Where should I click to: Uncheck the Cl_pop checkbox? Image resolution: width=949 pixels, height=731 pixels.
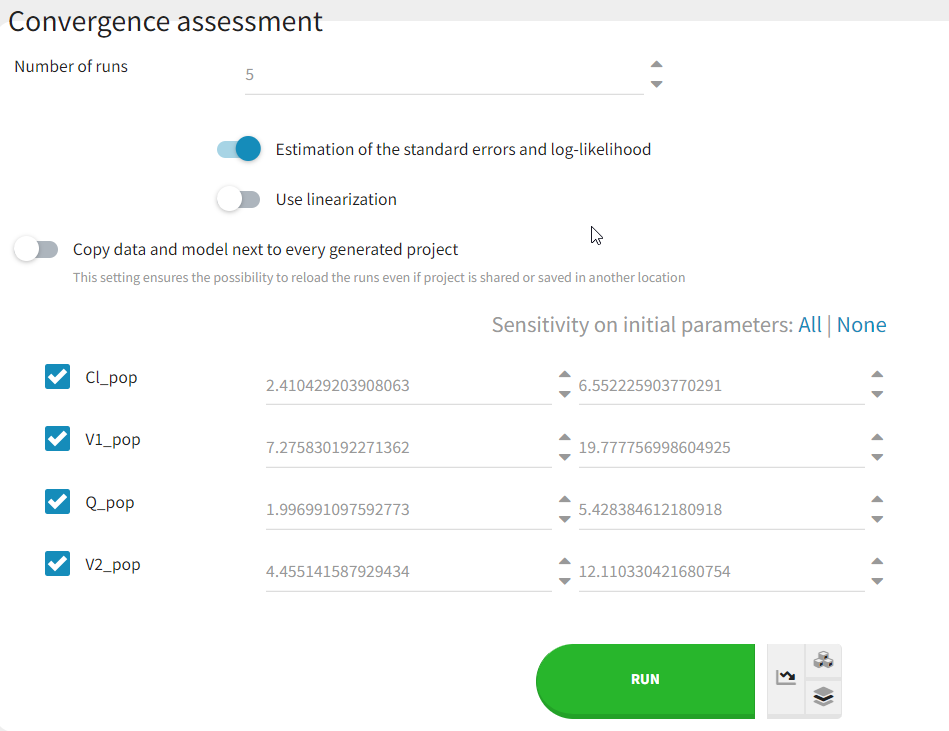(x=58, y=377)
